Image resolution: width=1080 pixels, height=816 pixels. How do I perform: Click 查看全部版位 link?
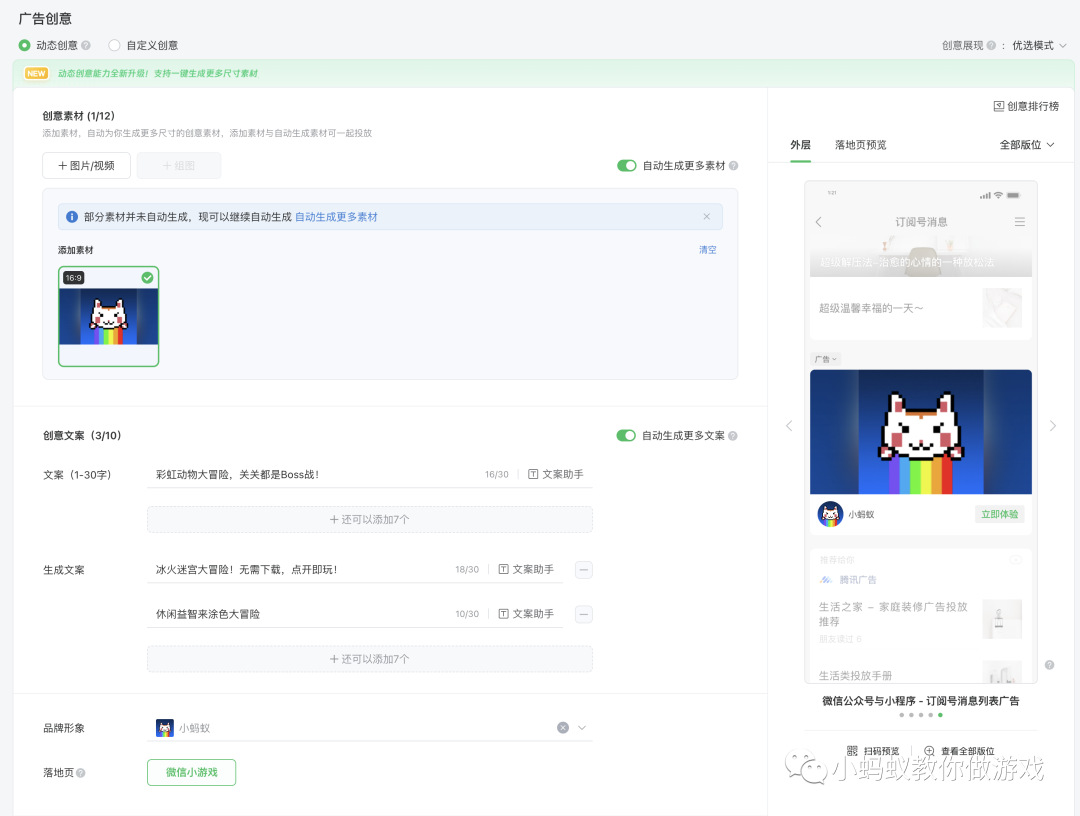(x=959, y=751)
